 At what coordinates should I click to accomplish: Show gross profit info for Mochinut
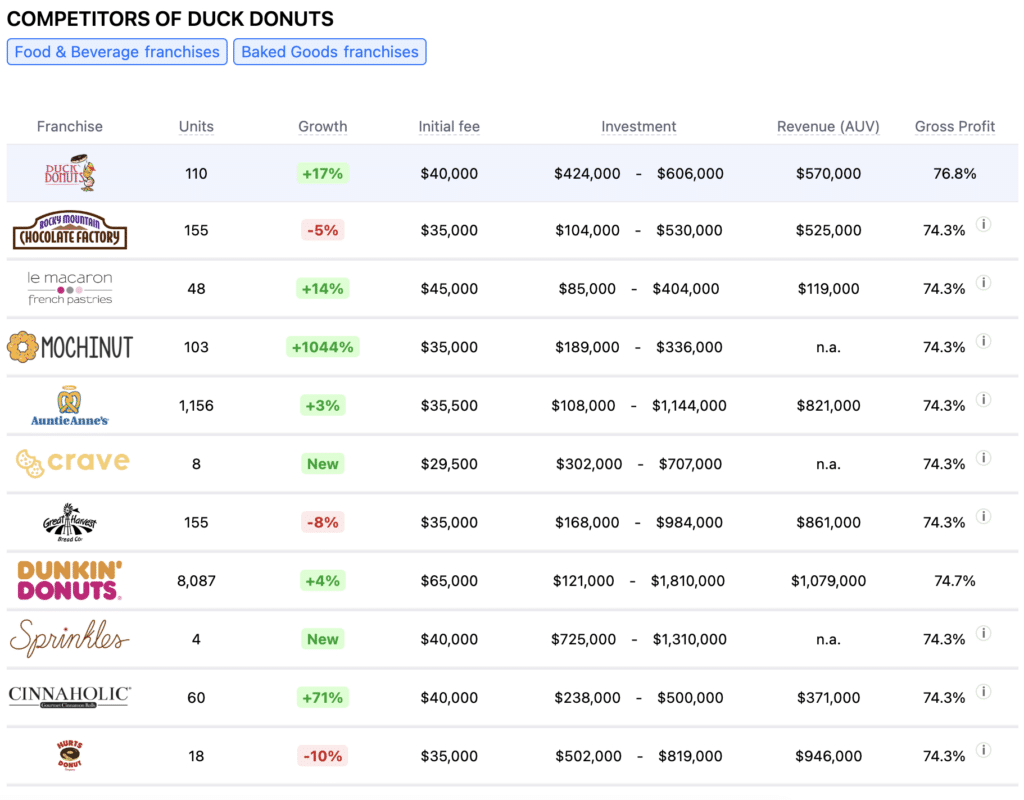tap(984, 341)
